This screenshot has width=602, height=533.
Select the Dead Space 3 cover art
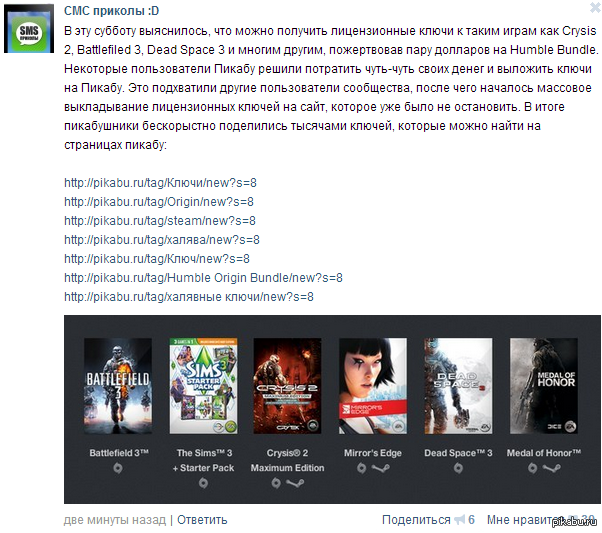pyautogui.click(x=458, y=386)
